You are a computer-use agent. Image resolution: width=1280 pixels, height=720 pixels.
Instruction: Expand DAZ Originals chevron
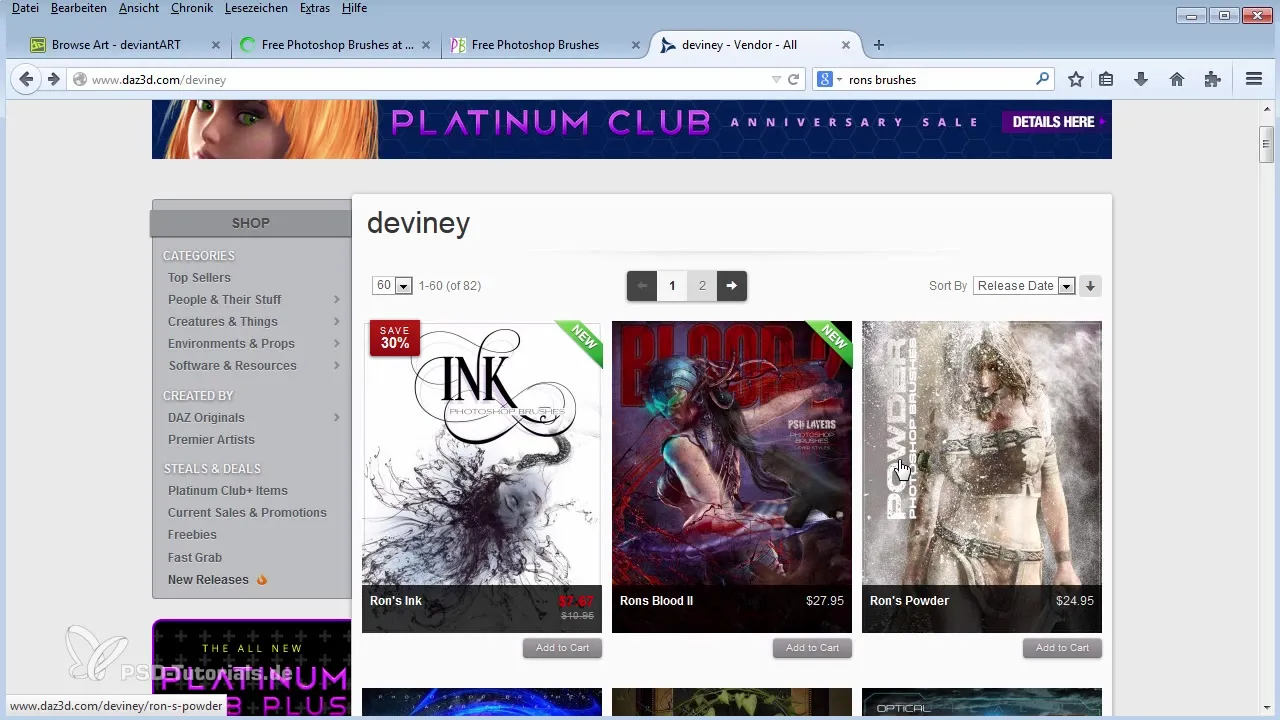point(337,418)
